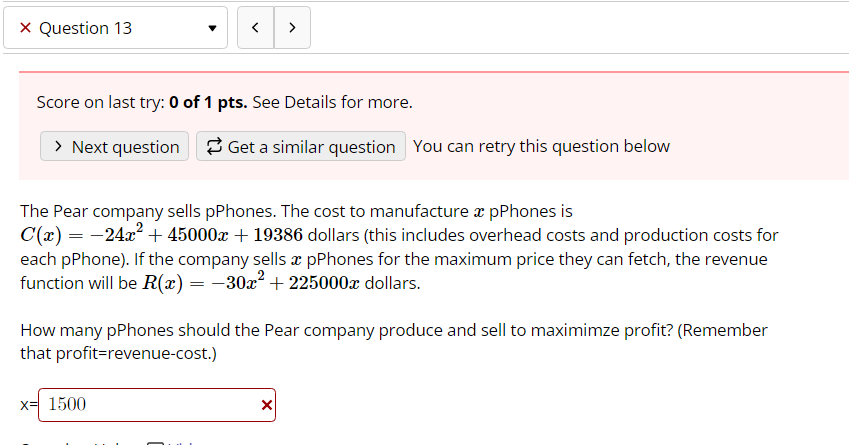849x445 pixels.
Task: Click the 'Score on last try' text
Action: click(x=101, y=102)
